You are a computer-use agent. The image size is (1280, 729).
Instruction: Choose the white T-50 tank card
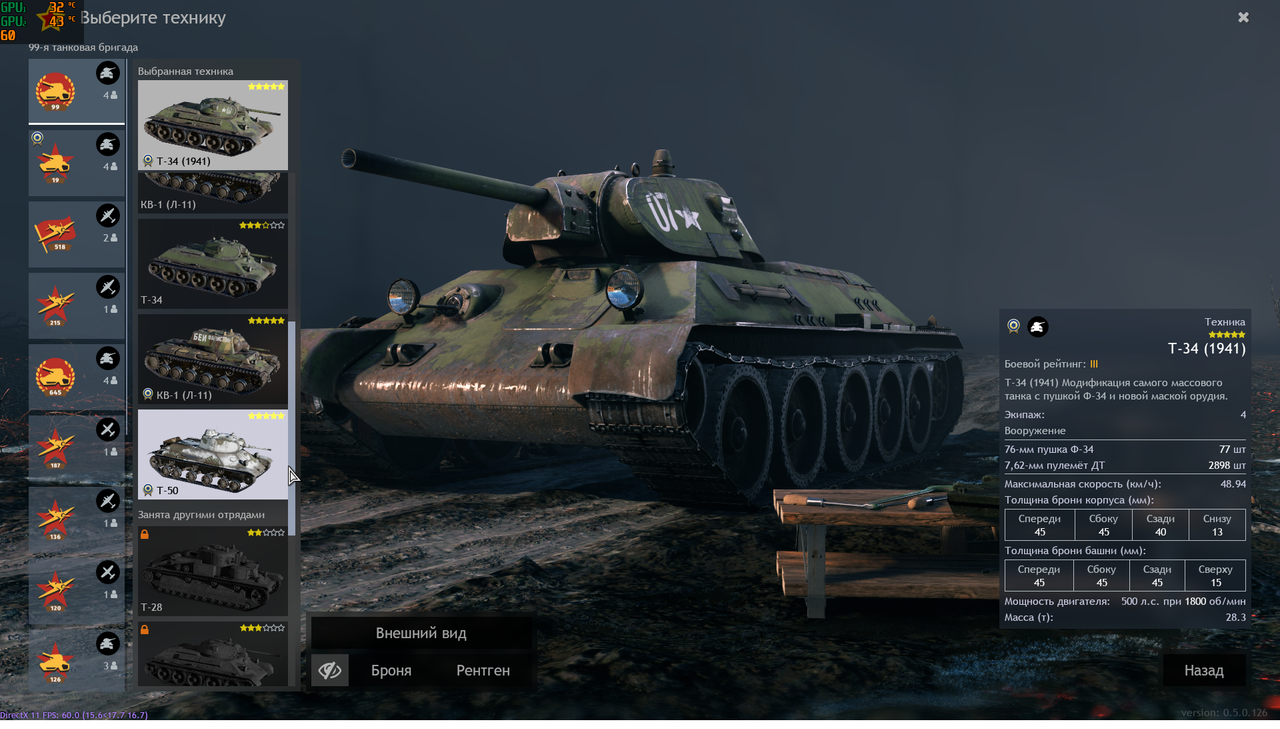(x=213, y=454)
